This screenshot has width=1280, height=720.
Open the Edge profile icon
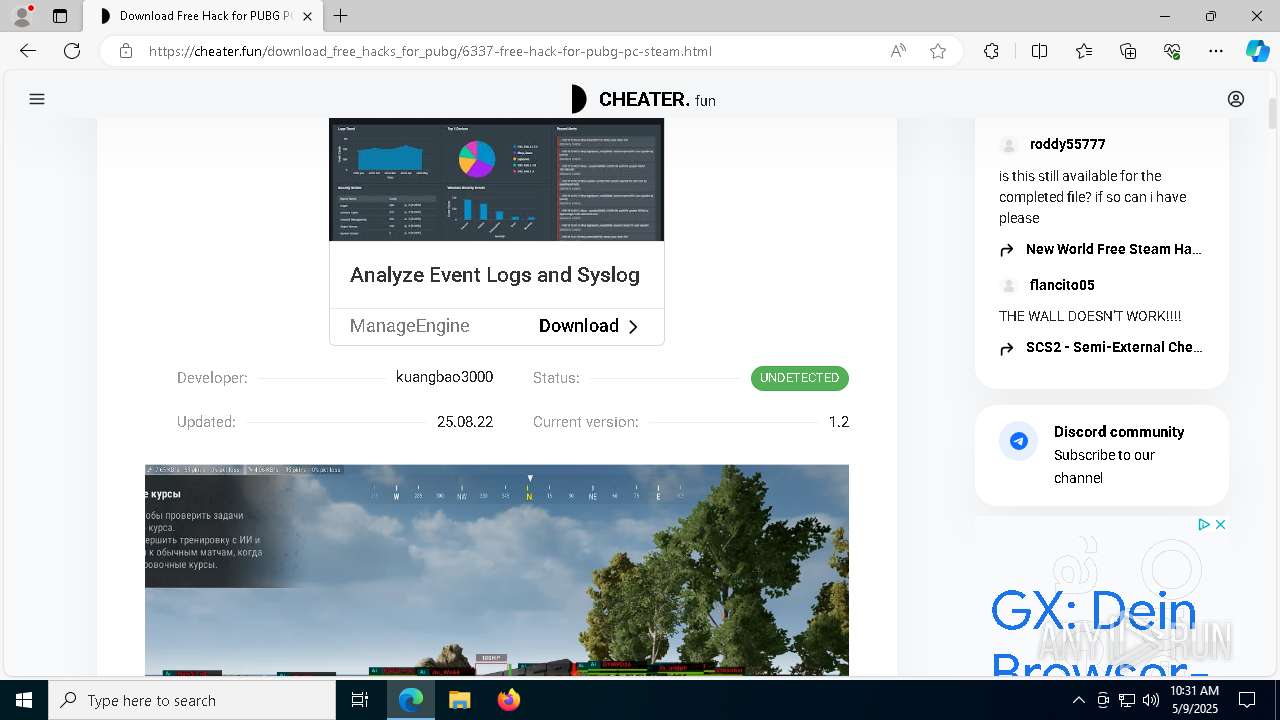(21, 16)
